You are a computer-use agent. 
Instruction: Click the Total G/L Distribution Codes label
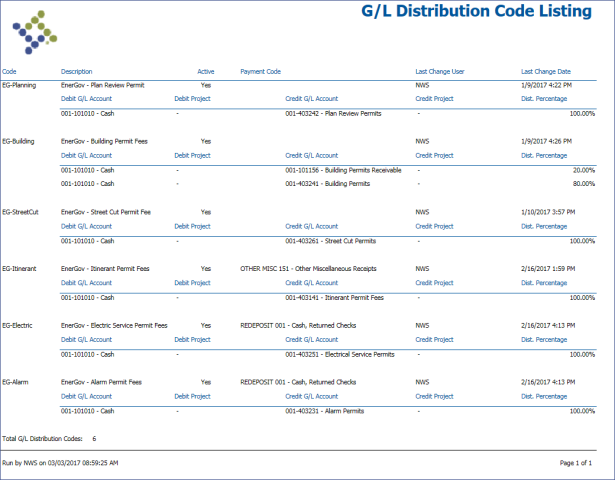pos(45,439)
